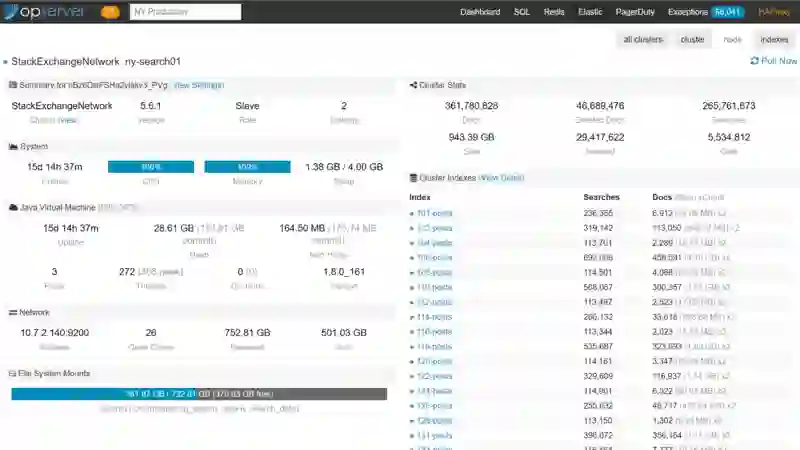
Task: Click the Memory usage bar
Action: [x=247, y=167]
